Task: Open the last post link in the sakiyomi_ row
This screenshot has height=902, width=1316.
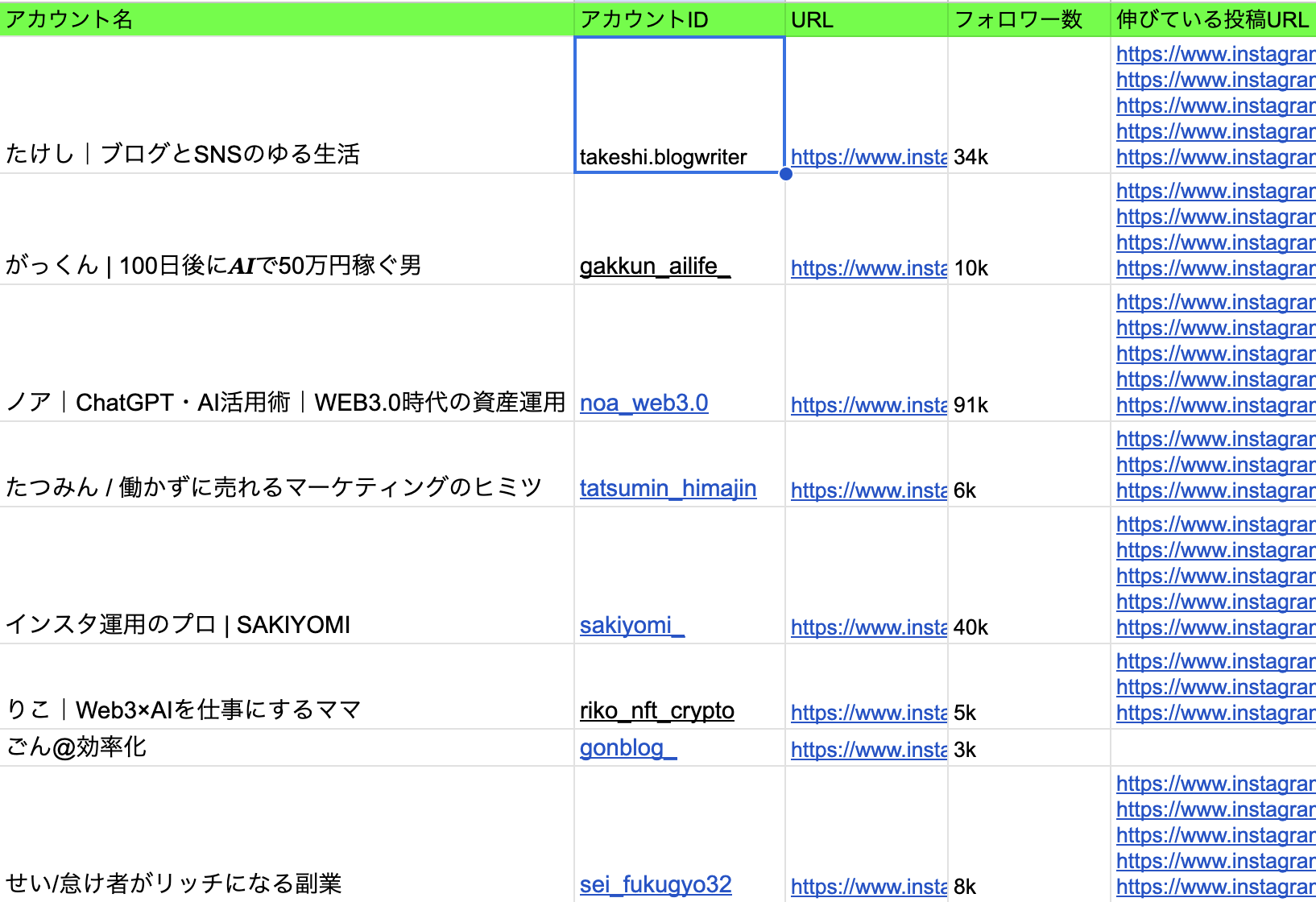Action: (1215, 627)
